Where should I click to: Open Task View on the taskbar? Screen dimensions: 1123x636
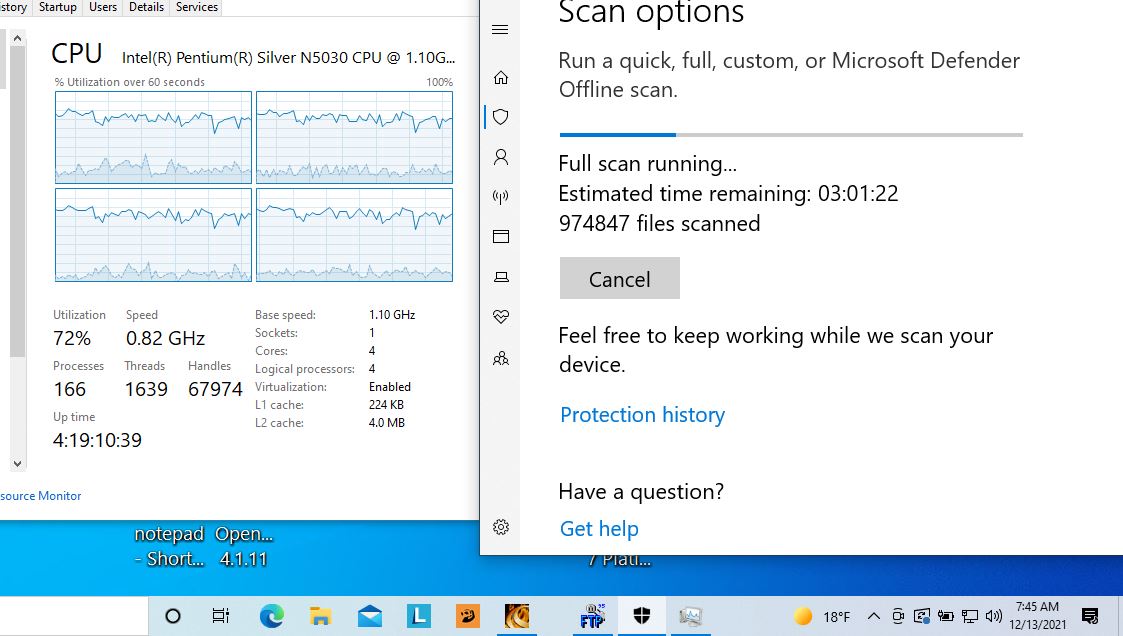221,616
